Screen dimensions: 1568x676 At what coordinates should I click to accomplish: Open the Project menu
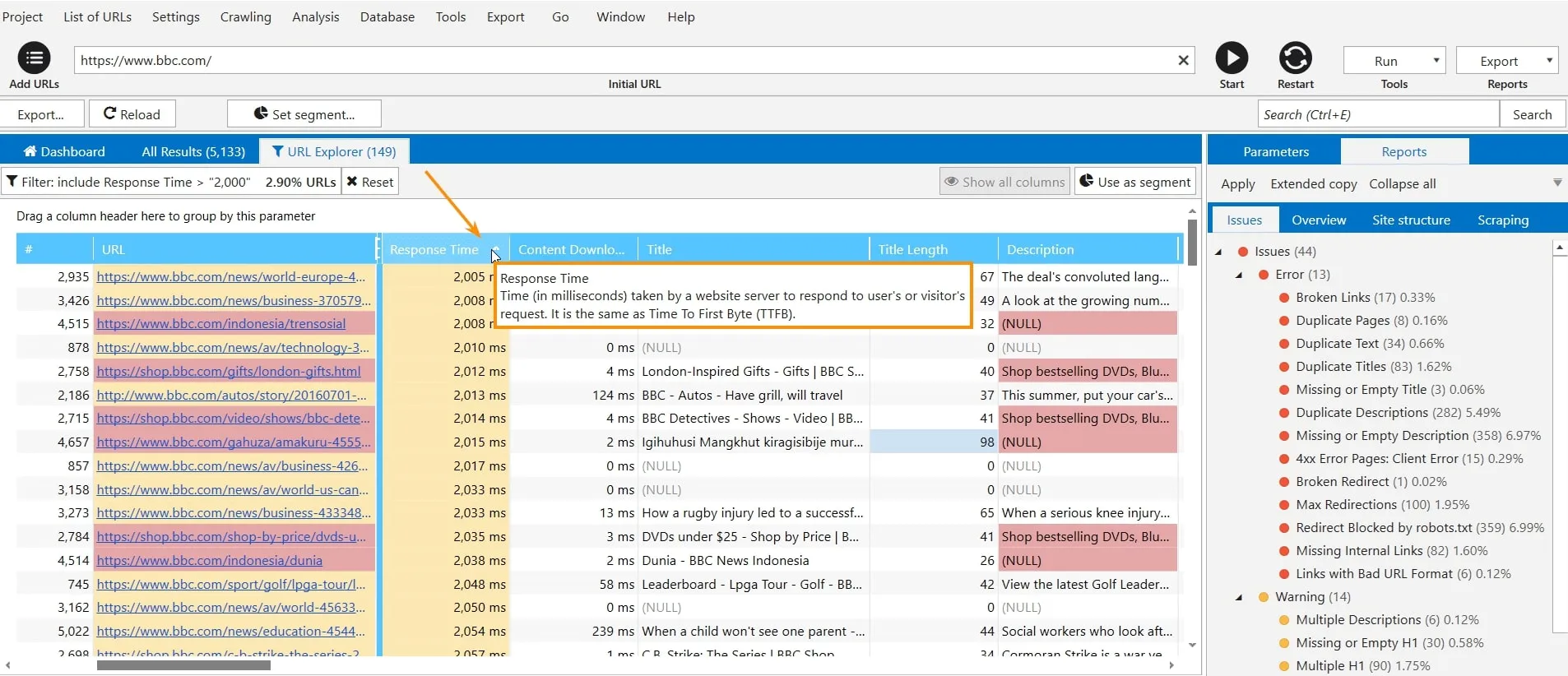coord(22,16)
